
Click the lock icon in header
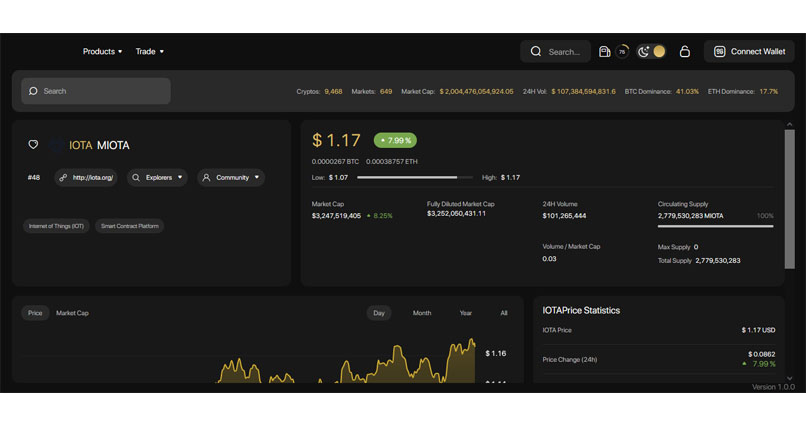(x=684, y=51)
